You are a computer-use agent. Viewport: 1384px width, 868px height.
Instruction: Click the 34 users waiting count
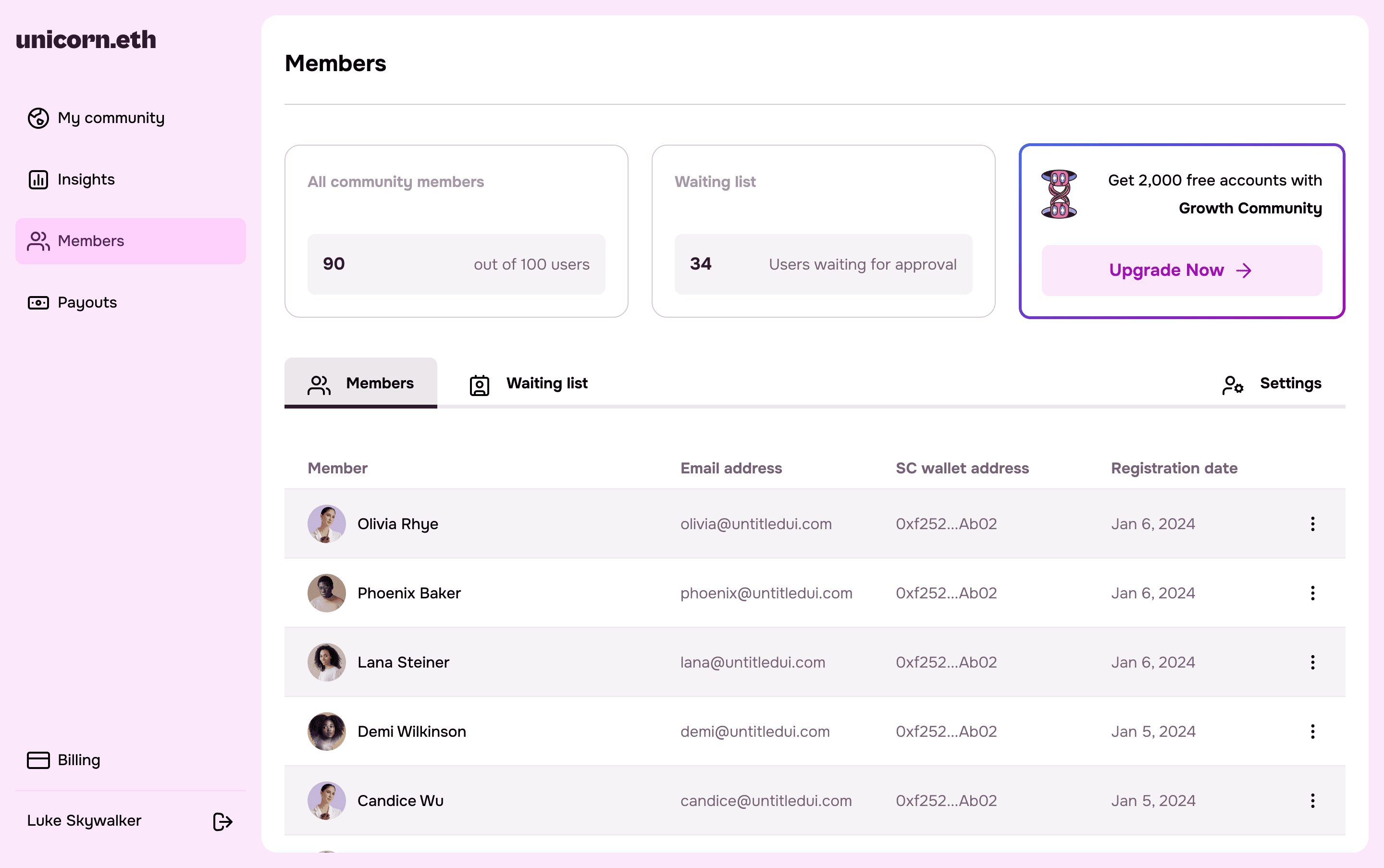coord(700,264)
